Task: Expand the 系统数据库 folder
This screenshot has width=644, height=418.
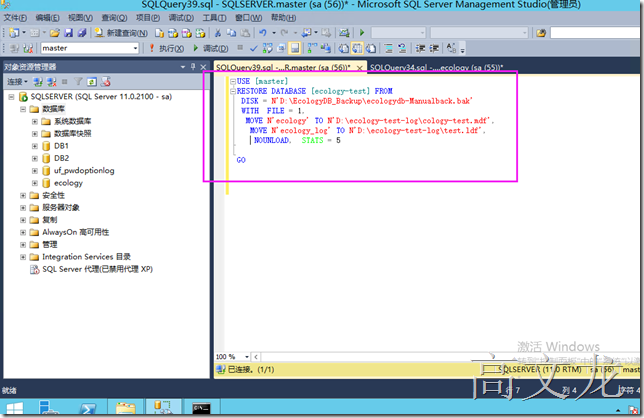Action: click(35, 122)
